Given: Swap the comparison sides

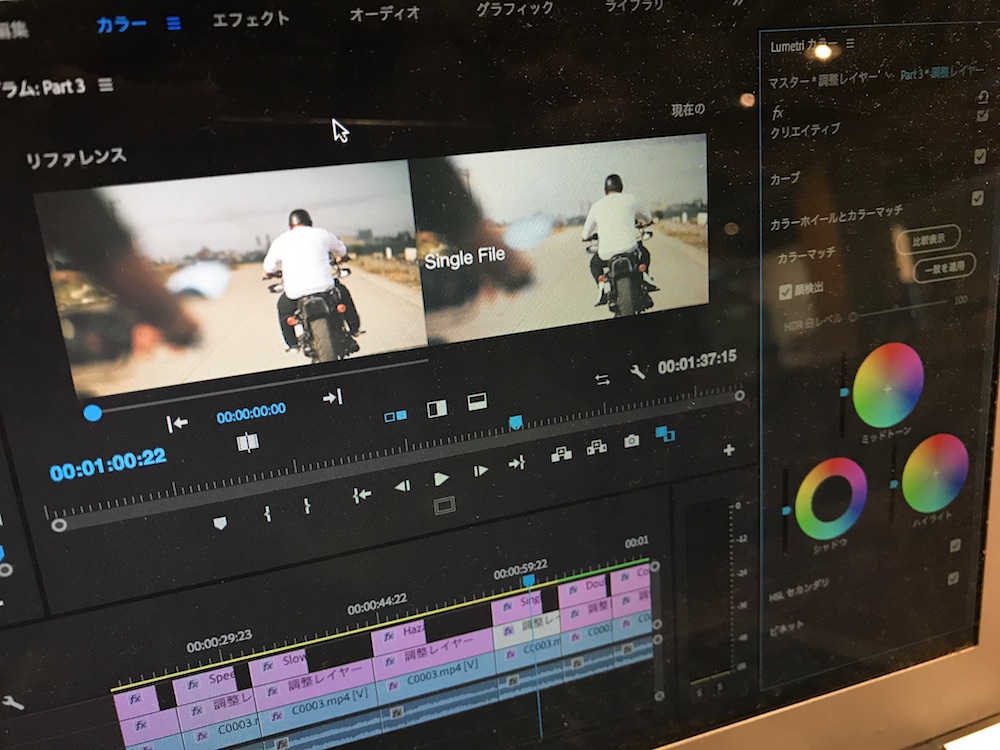Looking at the screenshot, I should [x=602, y=379].
